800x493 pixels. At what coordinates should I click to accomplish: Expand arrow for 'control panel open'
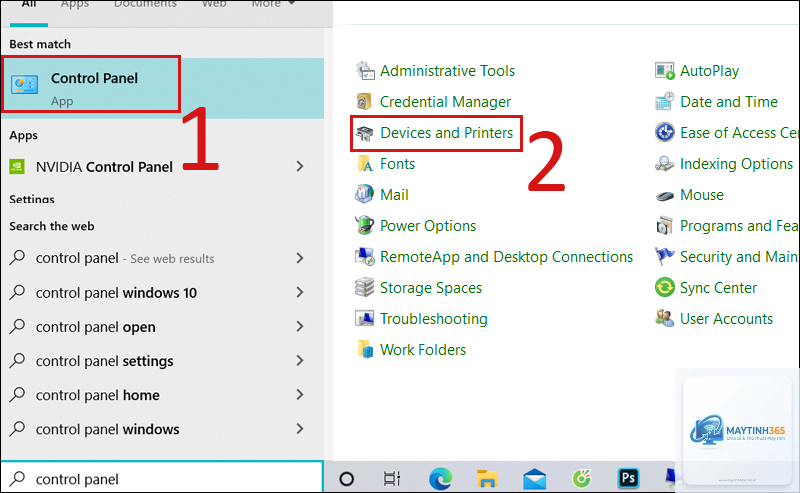tap(300, 327)
